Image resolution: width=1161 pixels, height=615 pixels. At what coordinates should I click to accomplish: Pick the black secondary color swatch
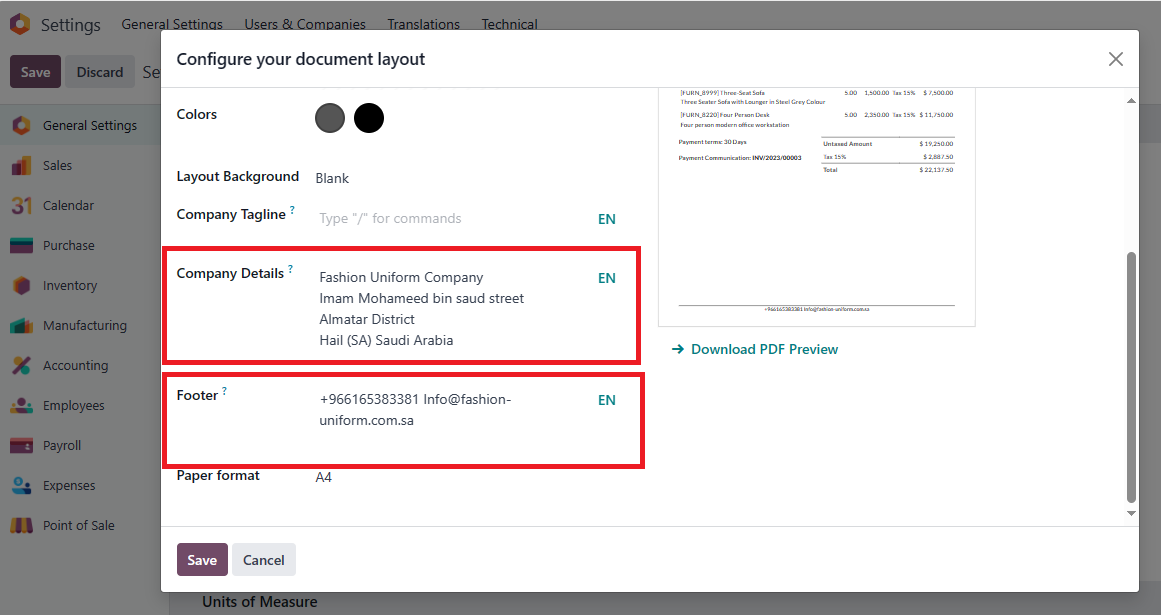[x=369, y=118]
